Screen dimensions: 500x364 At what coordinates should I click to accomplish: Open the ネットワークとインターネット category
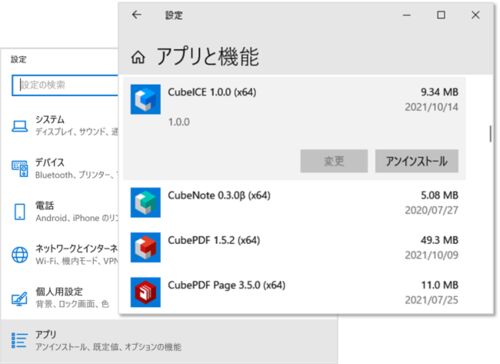pos(60,255)
